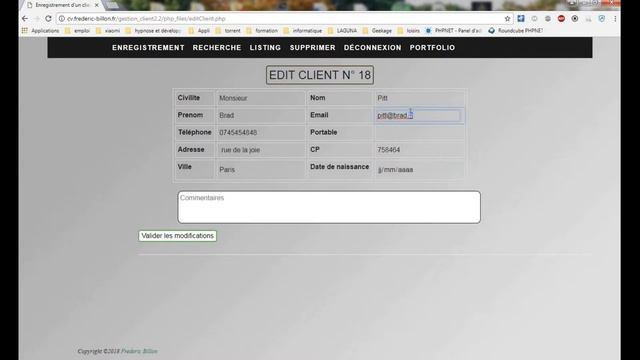Open the LAGUNA bookmark folder
This screenshot has width=640, height=360.
pyautogui.click(x=342, y=31)
